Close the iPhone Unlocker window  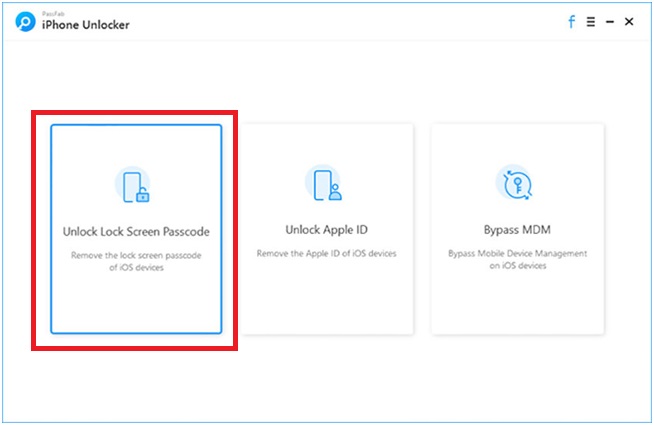[x=629, y=22]
